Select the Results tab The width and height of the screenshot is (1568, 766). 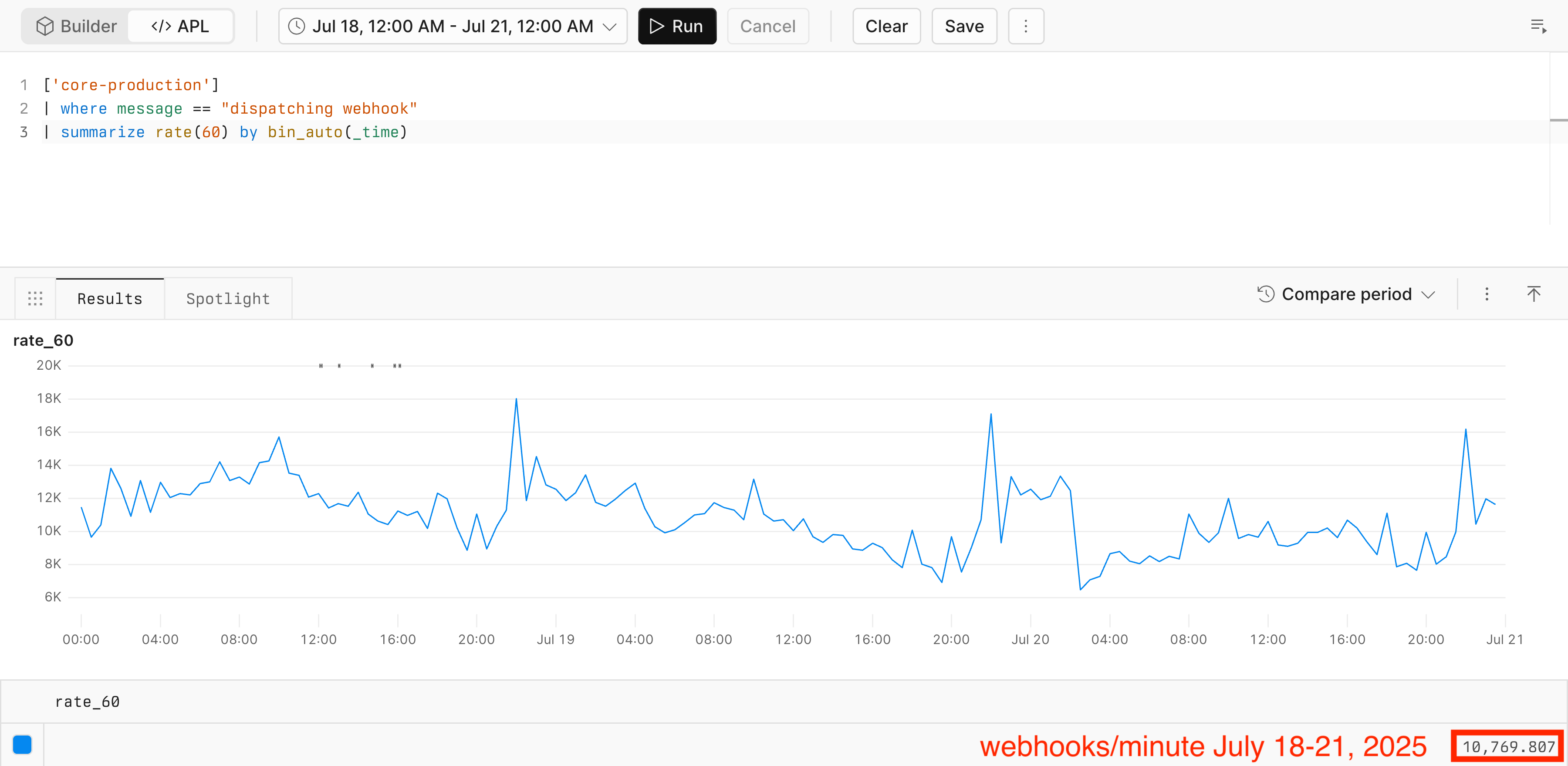pos(110,299)
